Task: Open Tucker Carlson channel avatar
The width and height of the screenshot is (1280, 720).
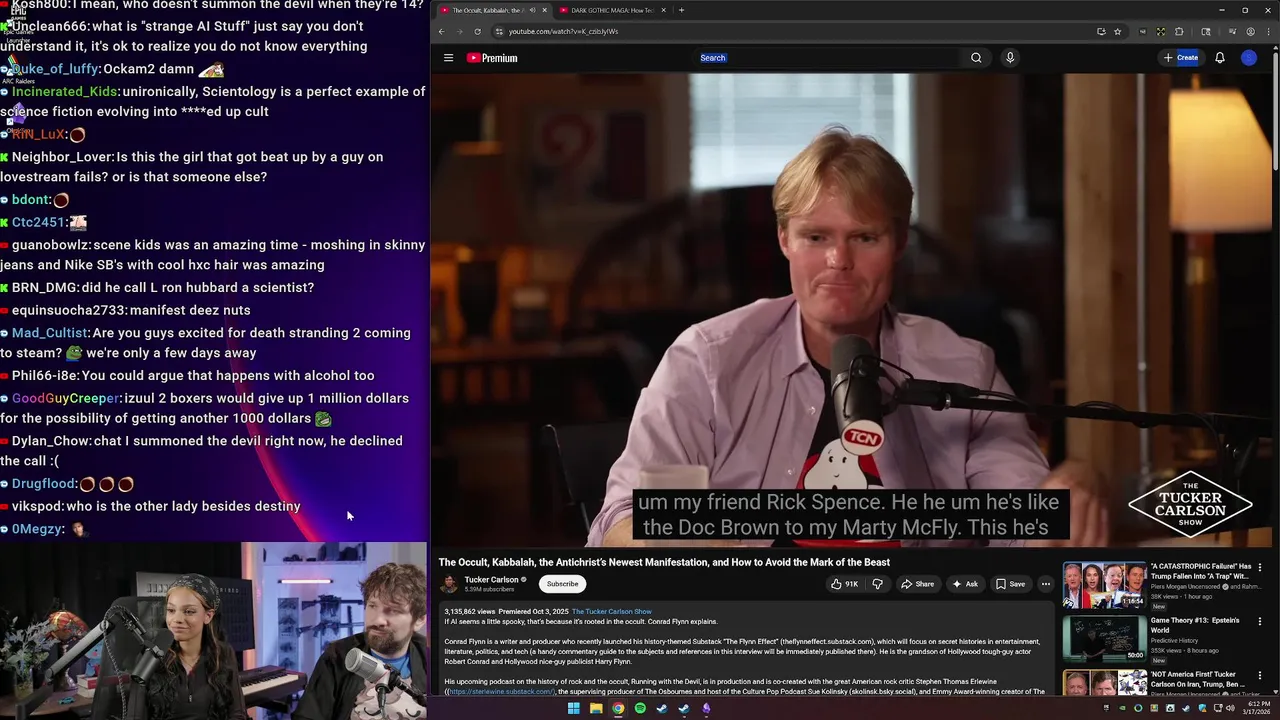Action: point(449,584)
